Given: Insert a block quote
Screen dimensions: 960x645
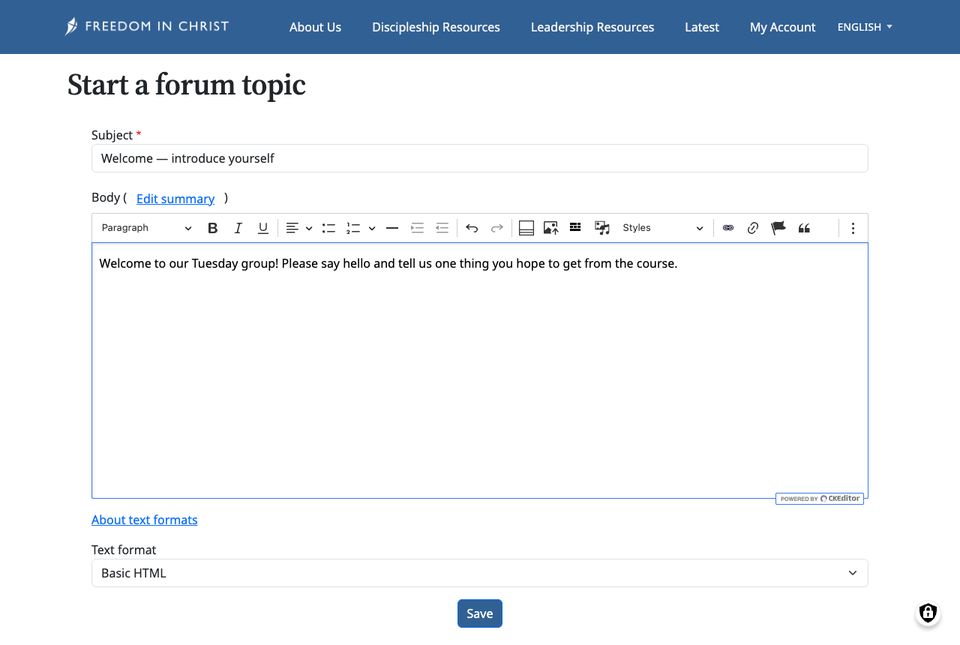Looking at the screenshot, I should (x=804, y=228).
